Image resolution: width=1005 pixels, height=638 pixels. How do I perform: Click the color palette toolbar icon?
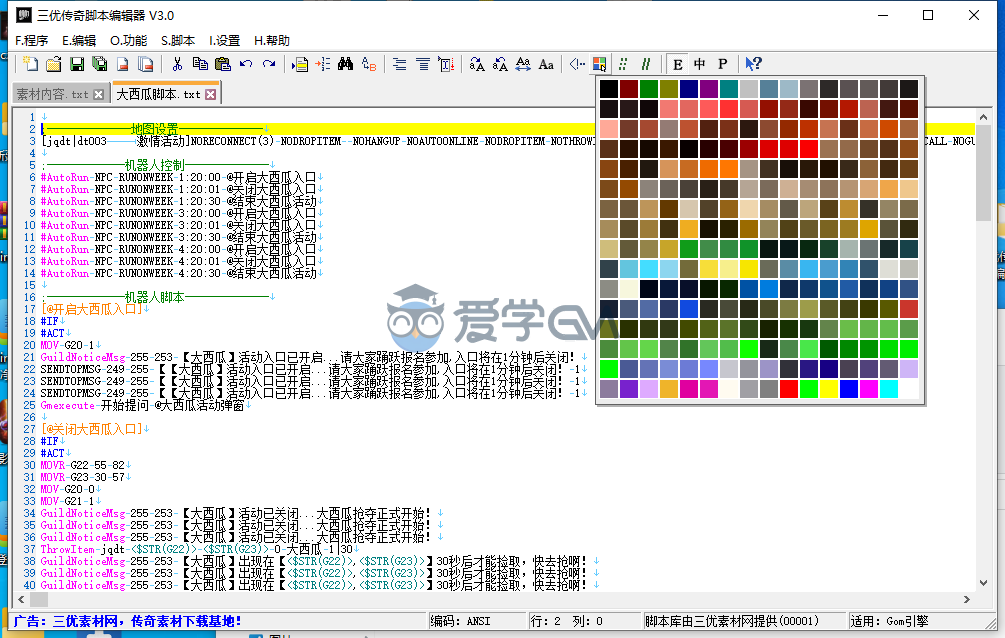(x=599, y=64)
